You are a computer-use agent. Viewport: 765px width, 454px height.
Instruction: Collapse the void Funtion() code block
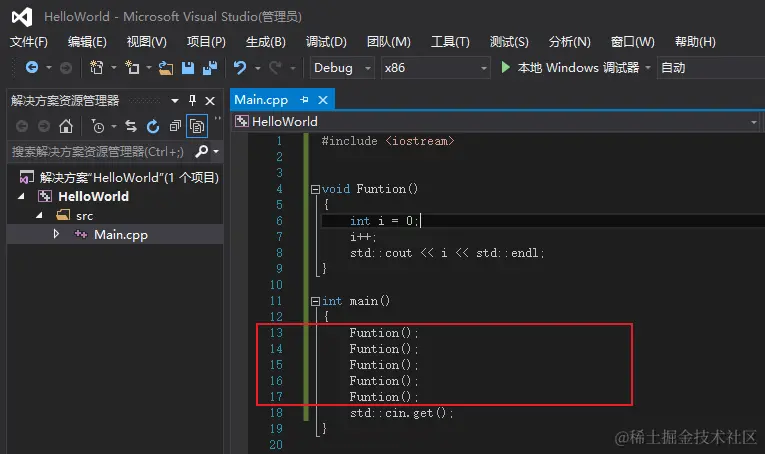(x=315, y=189)
